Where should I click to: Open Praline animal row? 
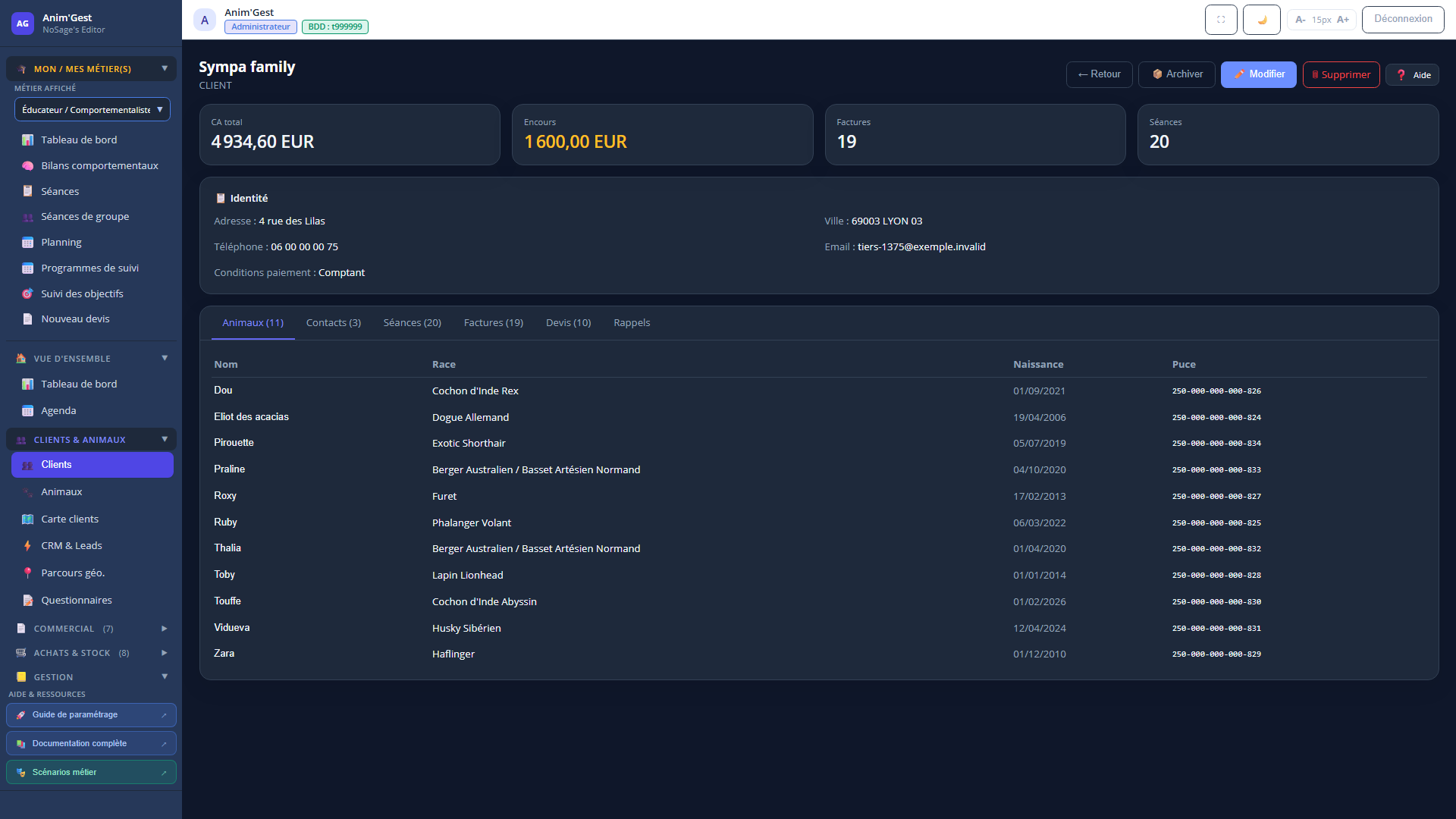coord(819,469)
